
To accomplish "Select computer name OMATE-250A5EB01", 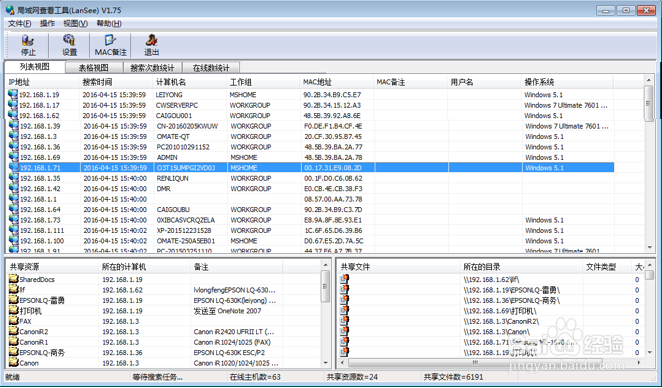I will (x=186, y=241).
